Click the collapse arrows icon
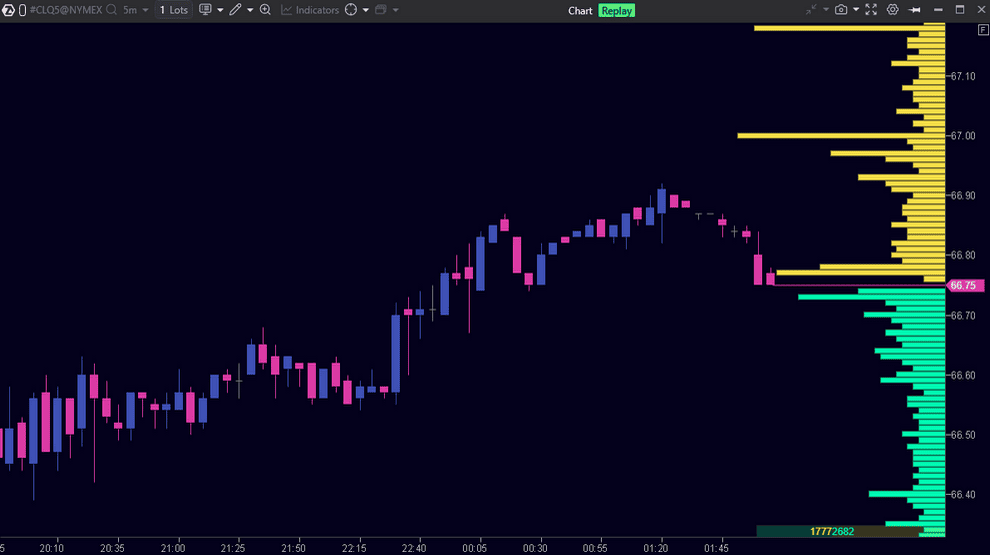The height and width of the screenshot is (555, 990). point(811,9)
